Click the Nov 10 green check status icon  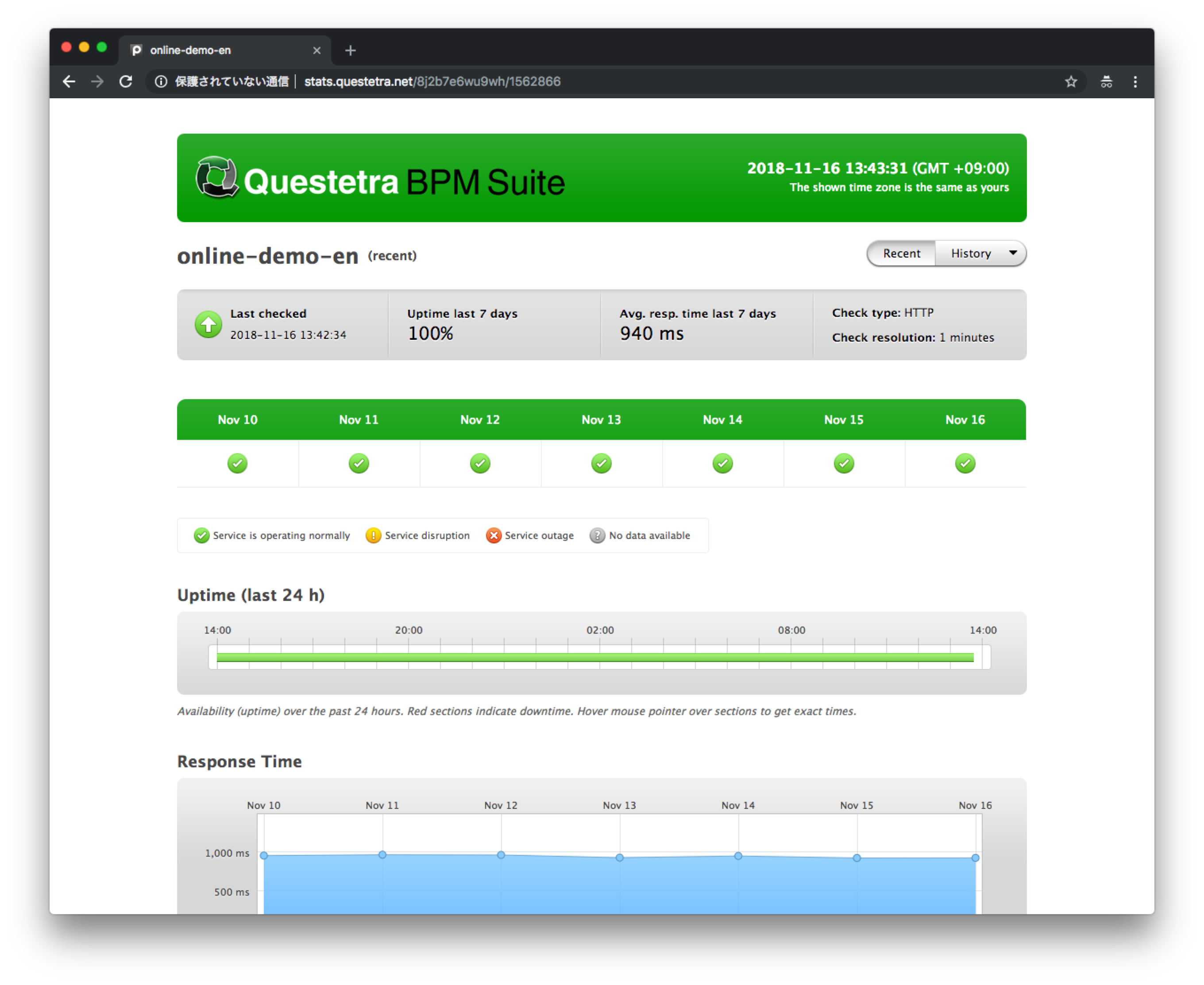point(237,464)
